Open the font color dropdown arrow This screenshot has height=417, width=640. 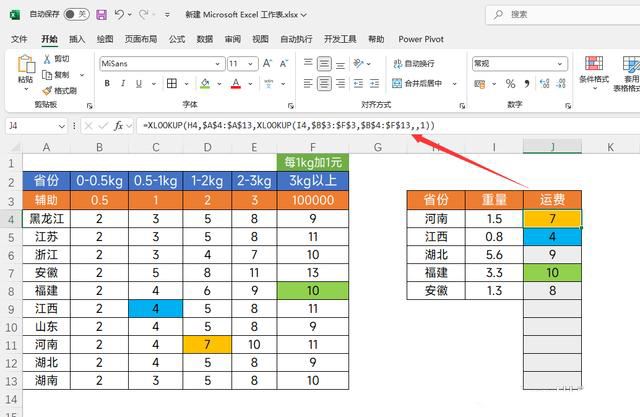coord(250,84)
